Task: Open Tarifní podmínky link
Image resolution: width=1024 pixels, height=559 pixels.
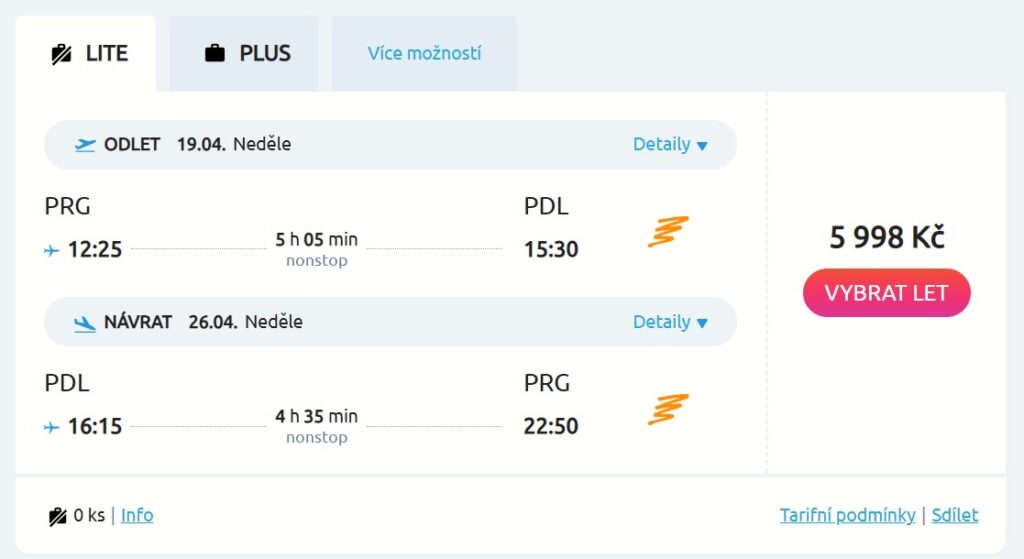Action: [847, 516]
